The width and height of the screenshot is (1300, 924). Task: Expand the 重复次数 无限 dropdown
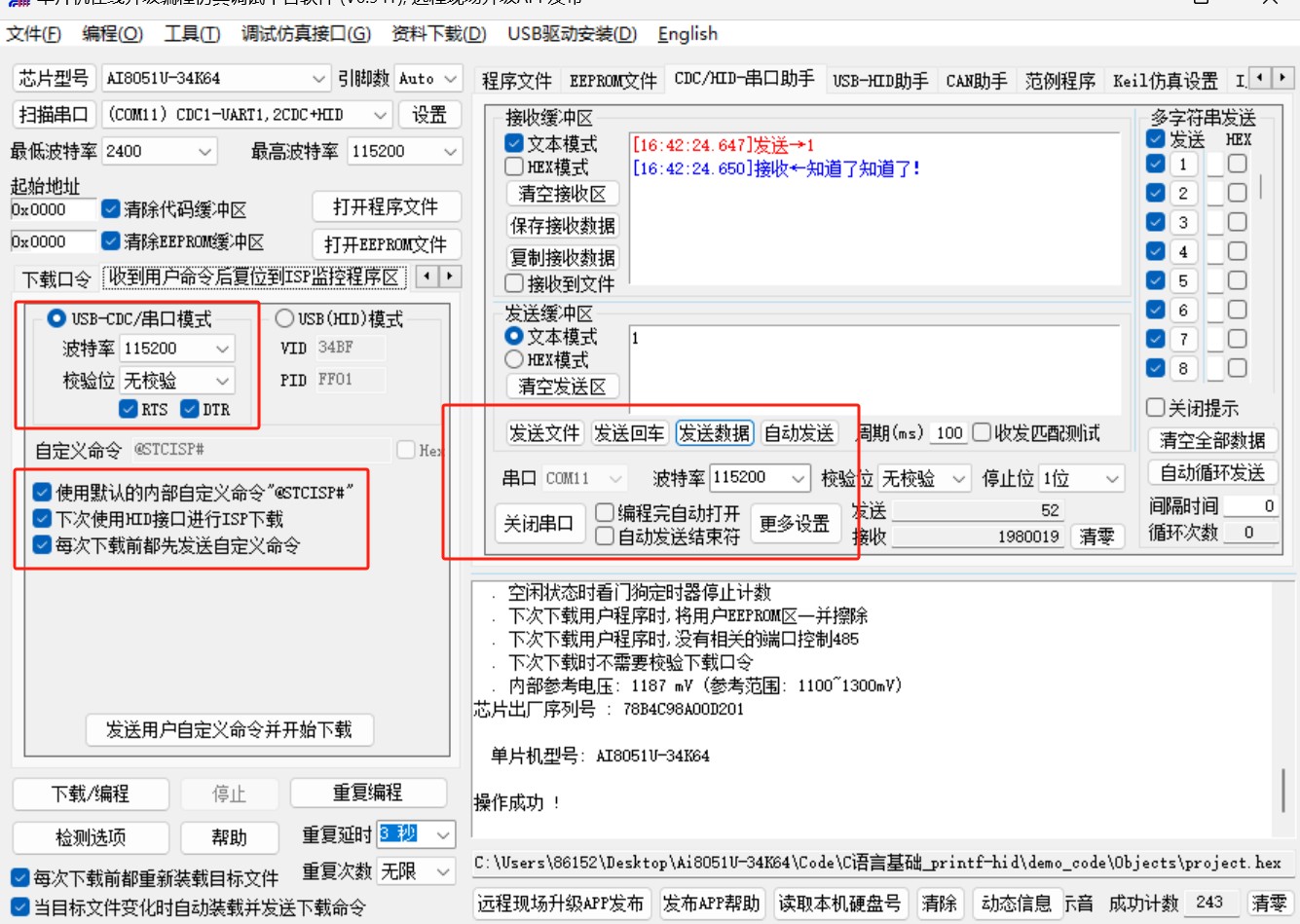tap(443, 870)
